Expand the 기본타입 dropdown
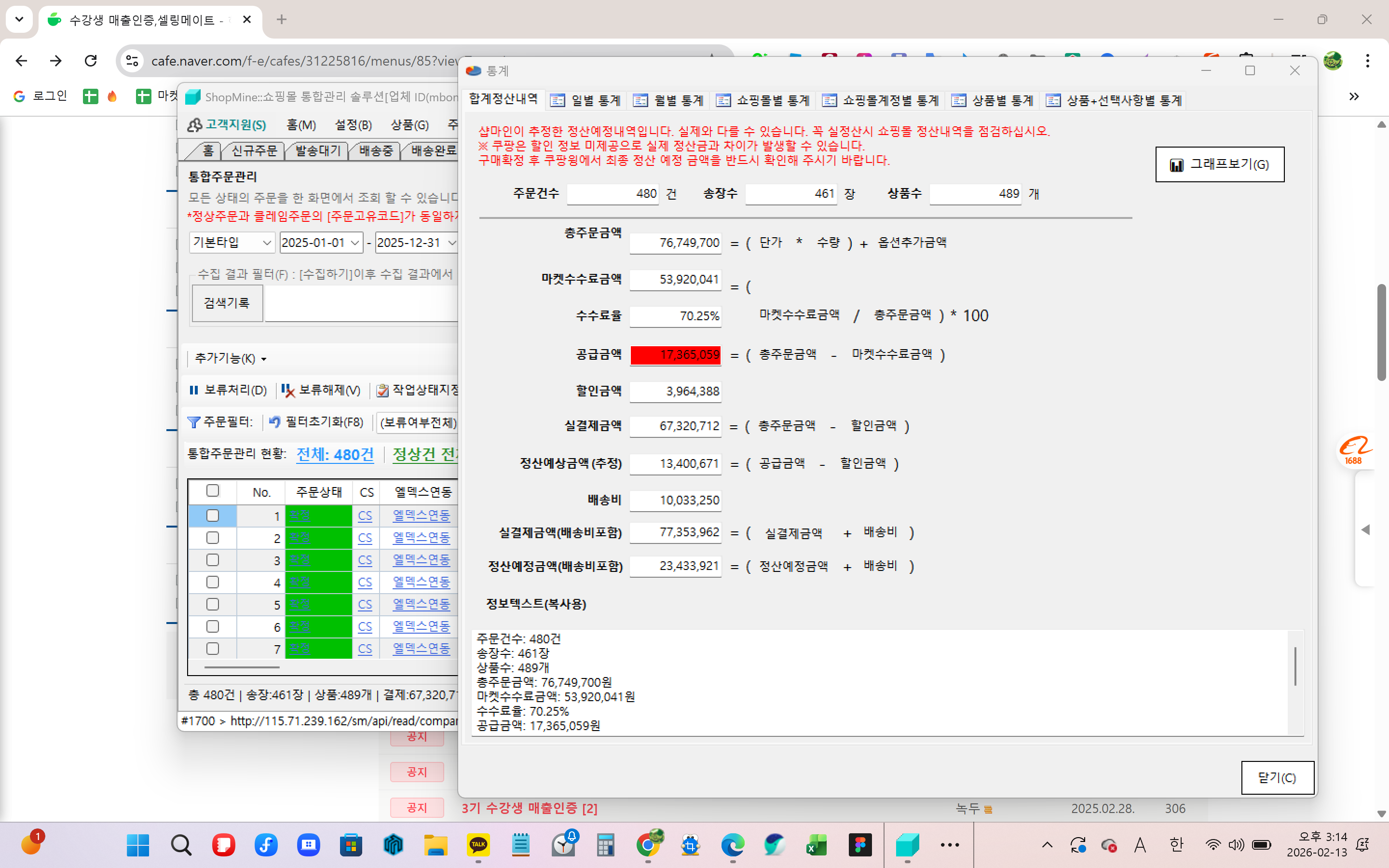Image resolution: width=1389 pixels, height=868 pixels. tap(266, 243)
